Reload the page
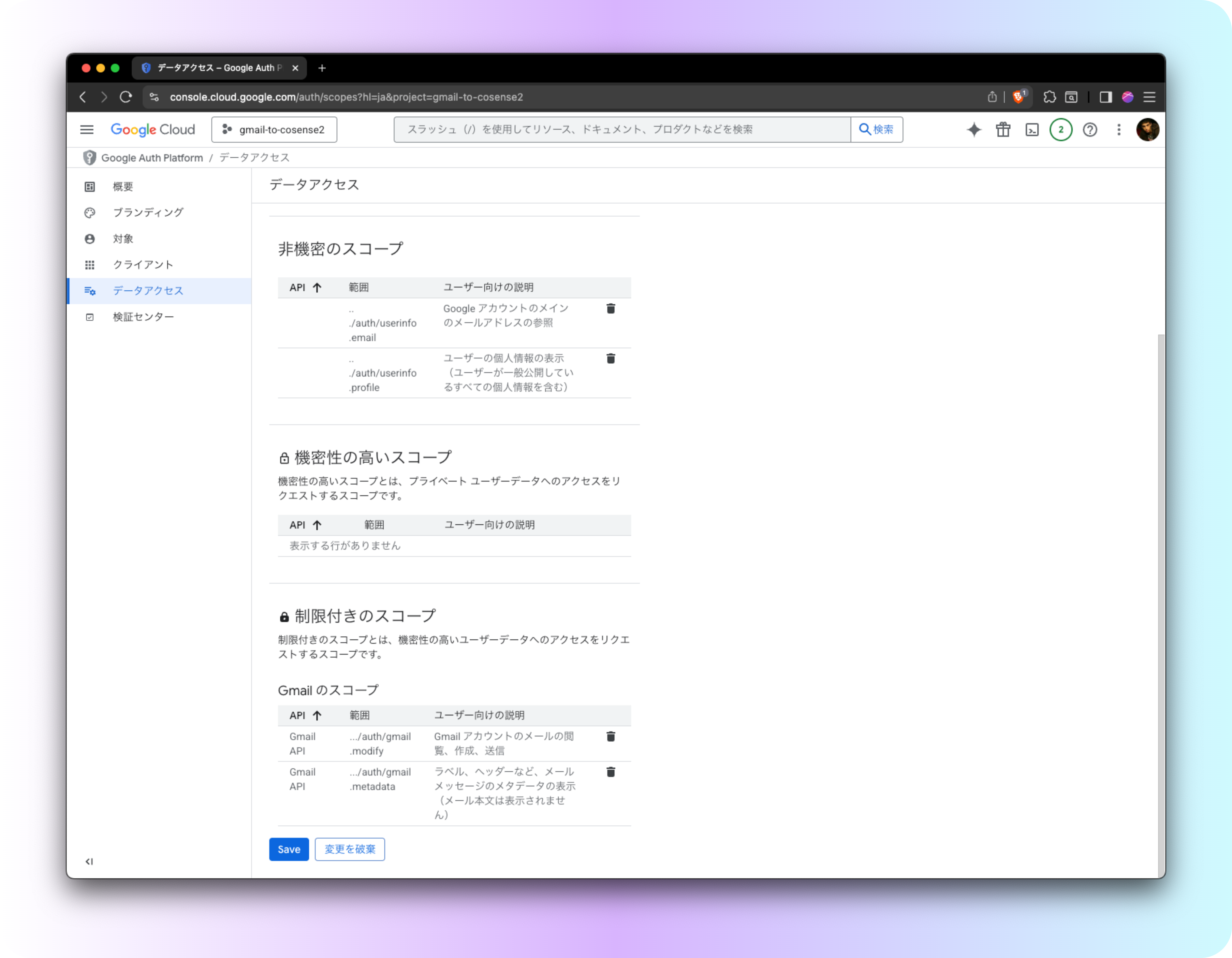1232x958 pixels. pyautogui.click(x=125, y=97)
